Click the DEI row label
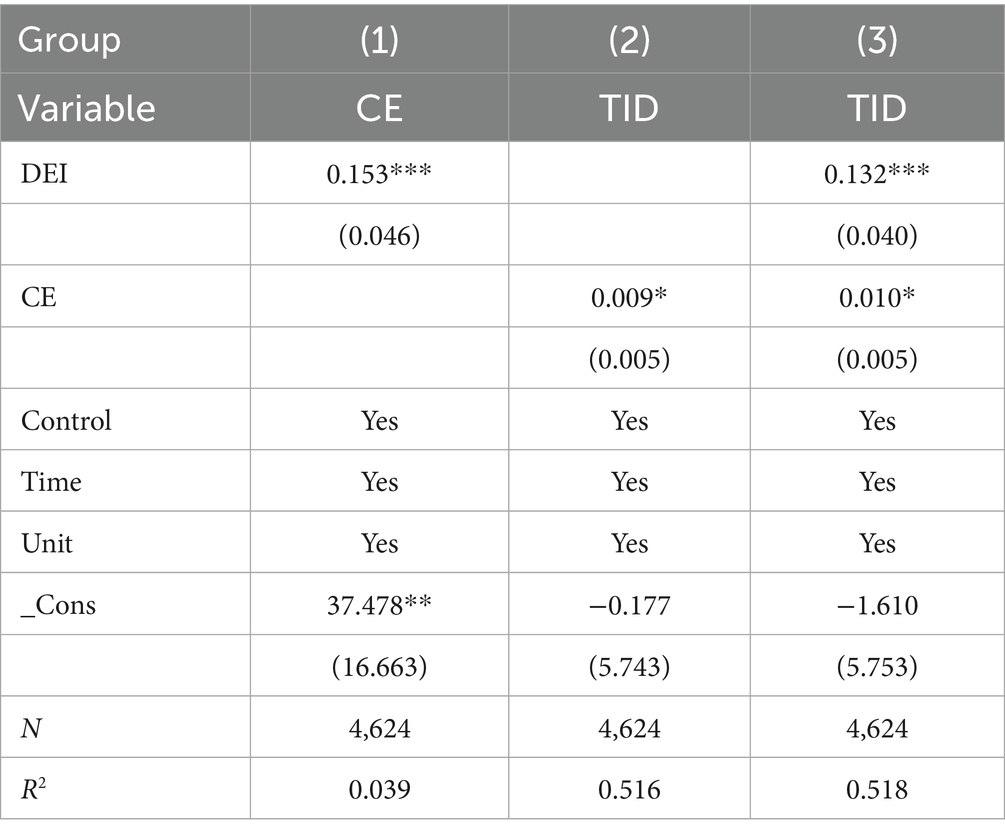 click(45, 172)
